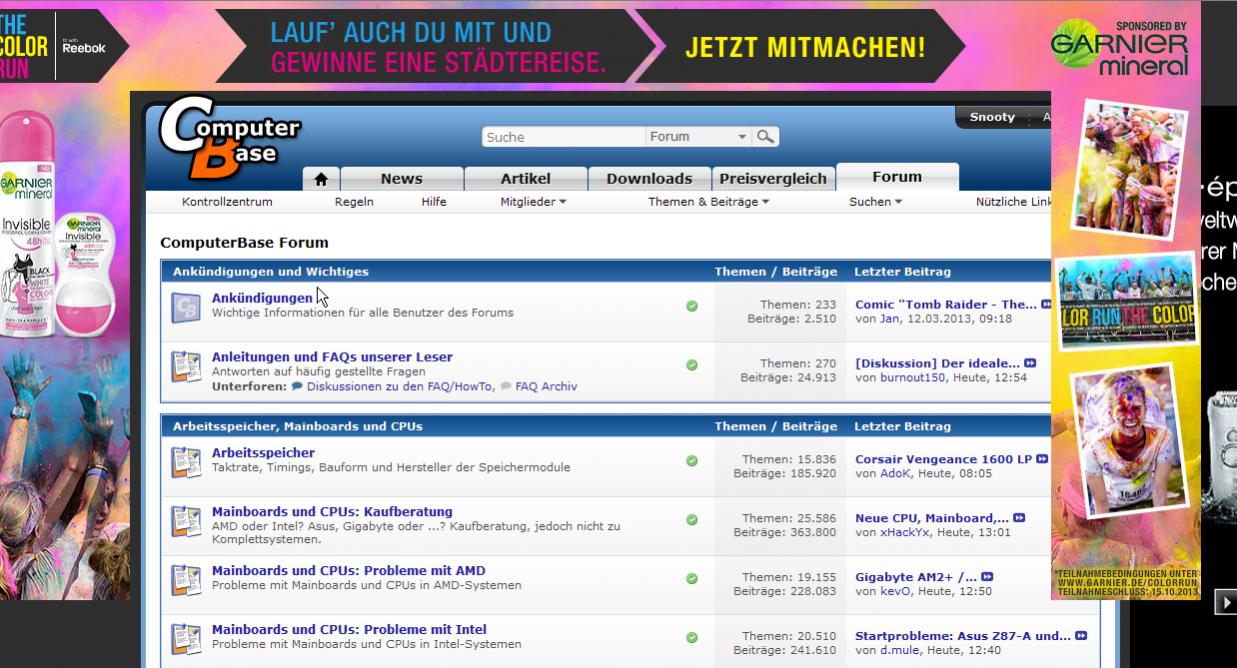
Task: Expand the Mitglieder menu
Action: tap(533, 202)
